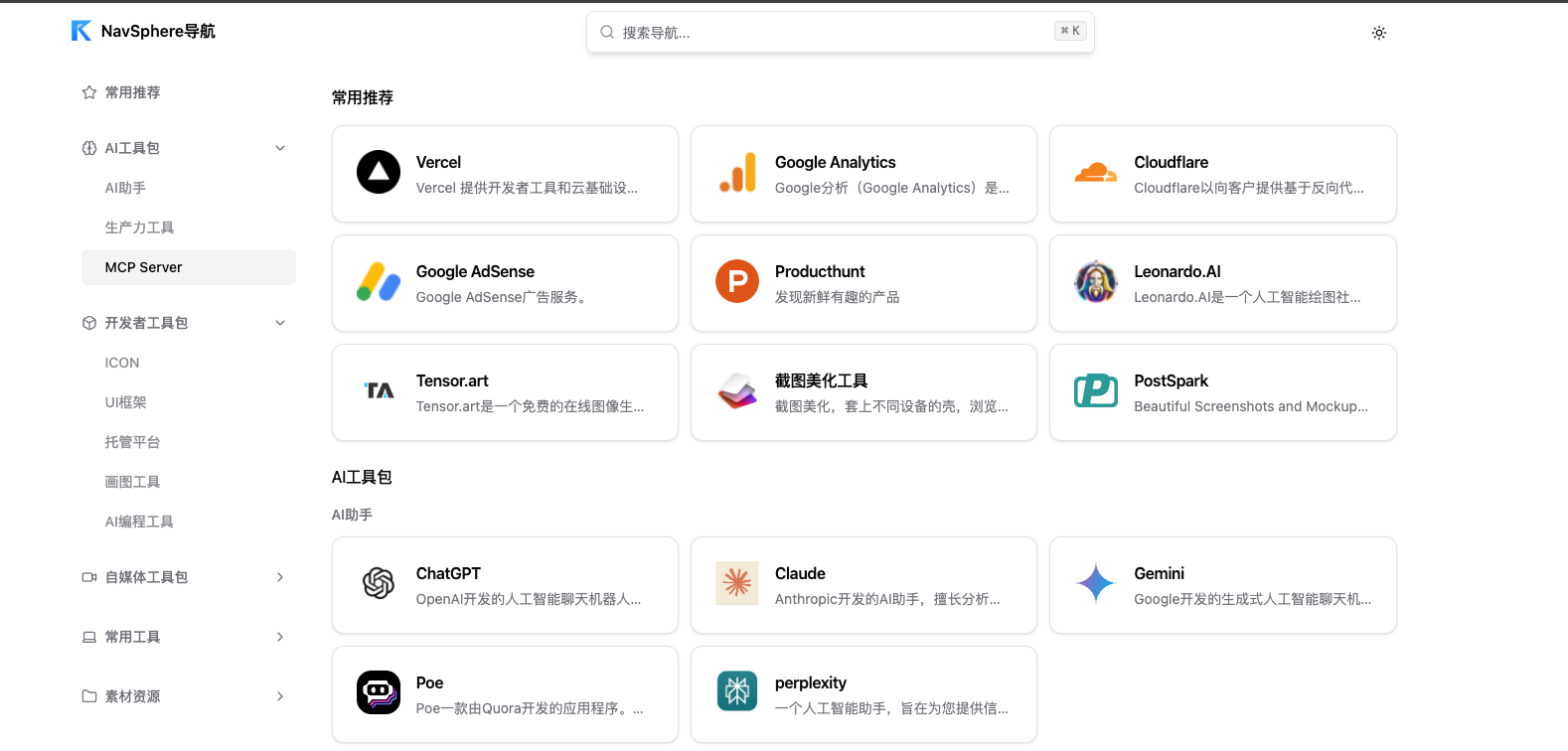Click the Cloudflare cloud icon
The image size is (1568, 751).
(x=1095, y=173)
